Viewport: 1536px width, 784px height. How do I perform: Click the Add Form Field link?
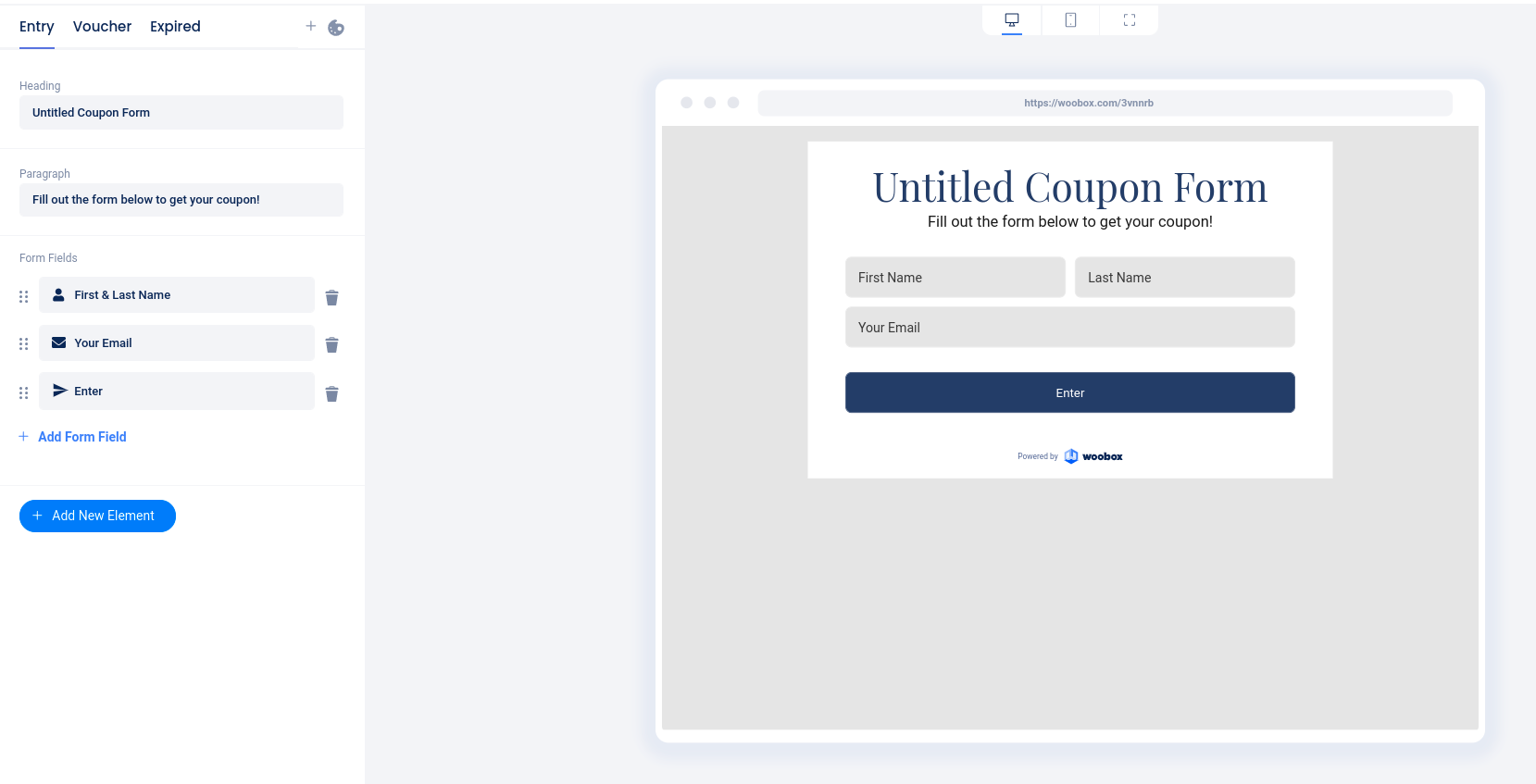coord(72,437)
